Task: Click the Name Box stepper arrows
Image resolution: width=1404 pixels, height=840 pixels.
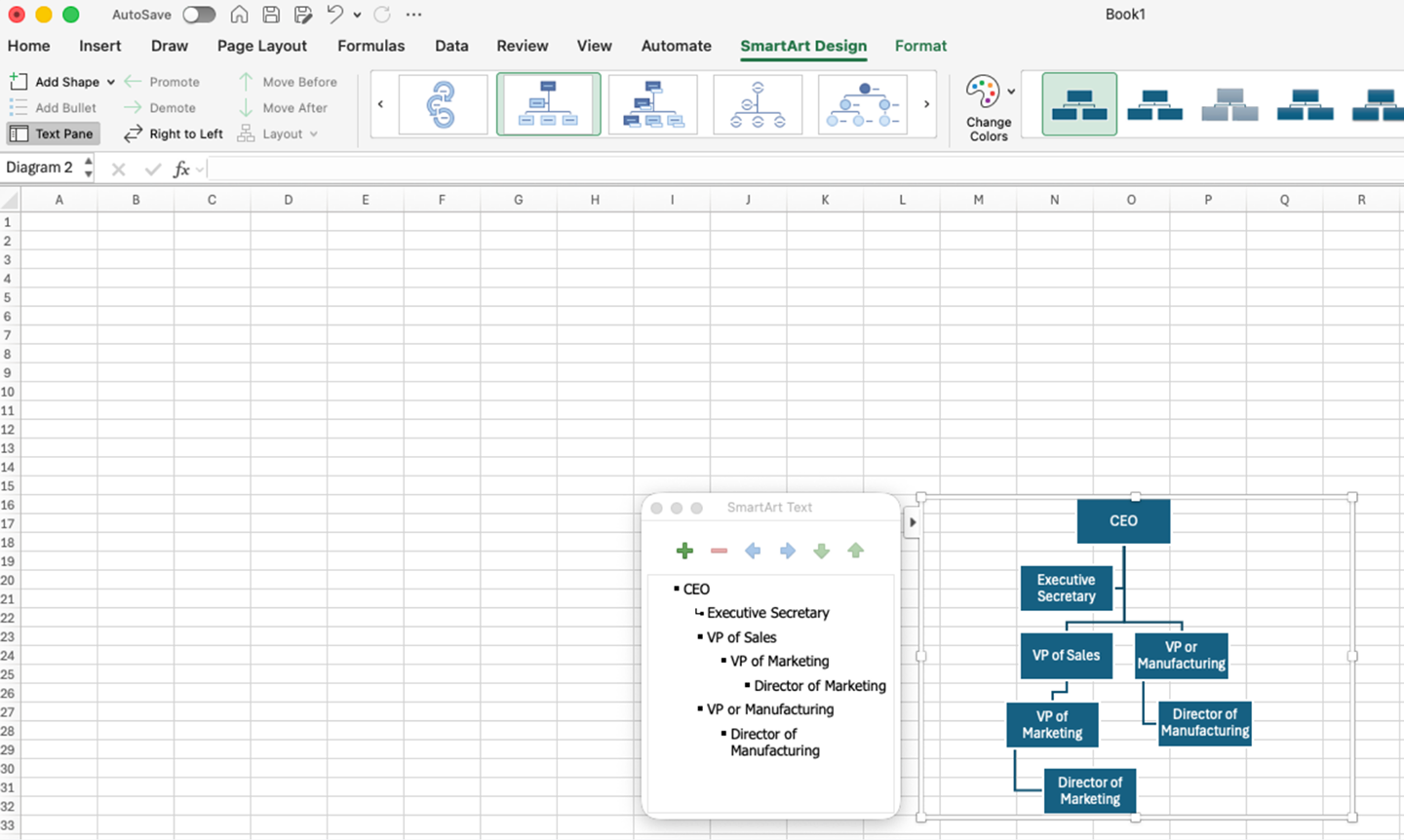Action: (x=89, y=168)
